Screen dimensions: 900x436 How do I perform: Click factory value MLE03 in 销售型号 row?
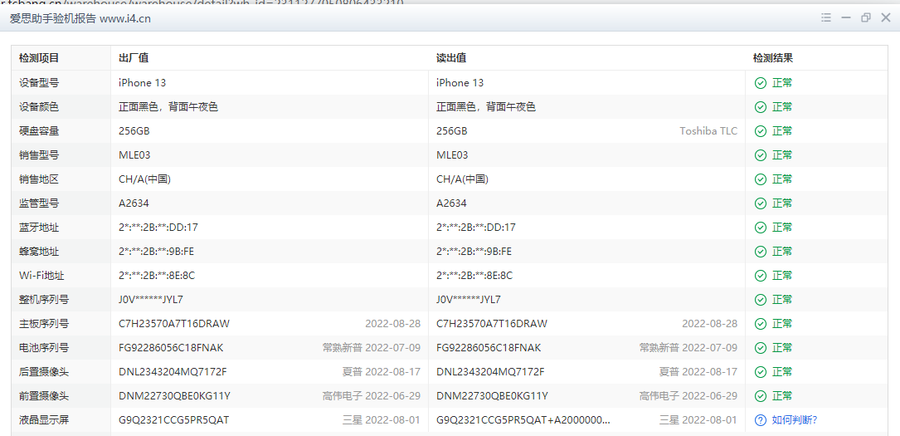135,155
